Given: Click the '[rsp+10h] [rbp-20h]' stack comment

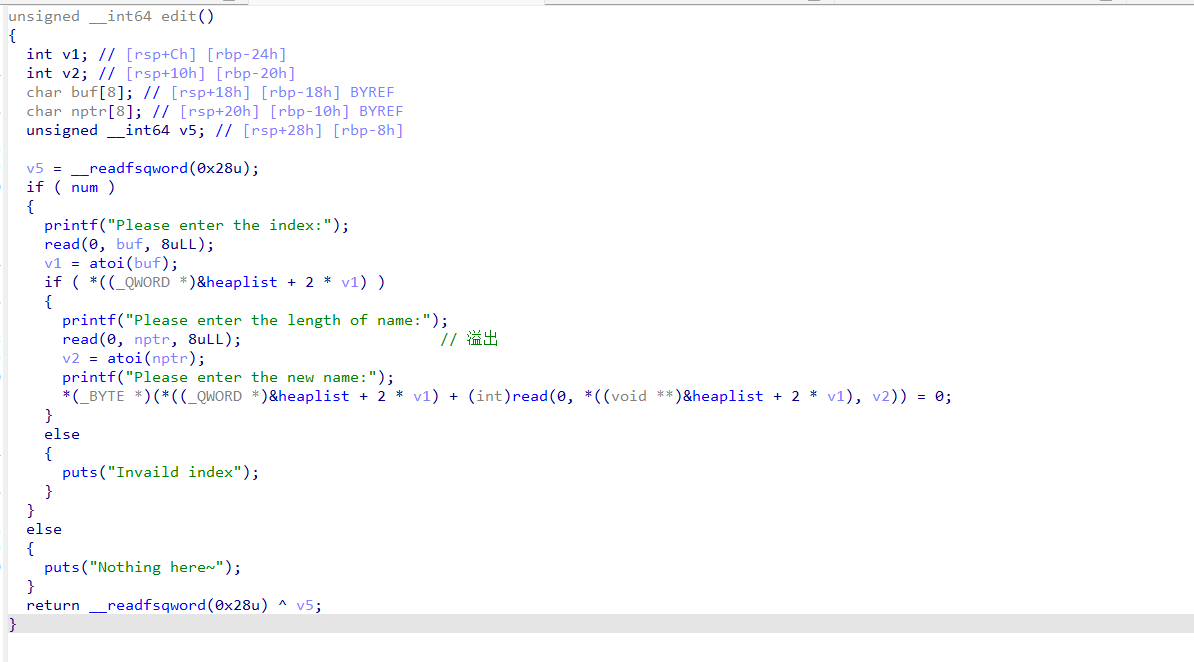Looking at the screenshot, I should tap(211, 73).
